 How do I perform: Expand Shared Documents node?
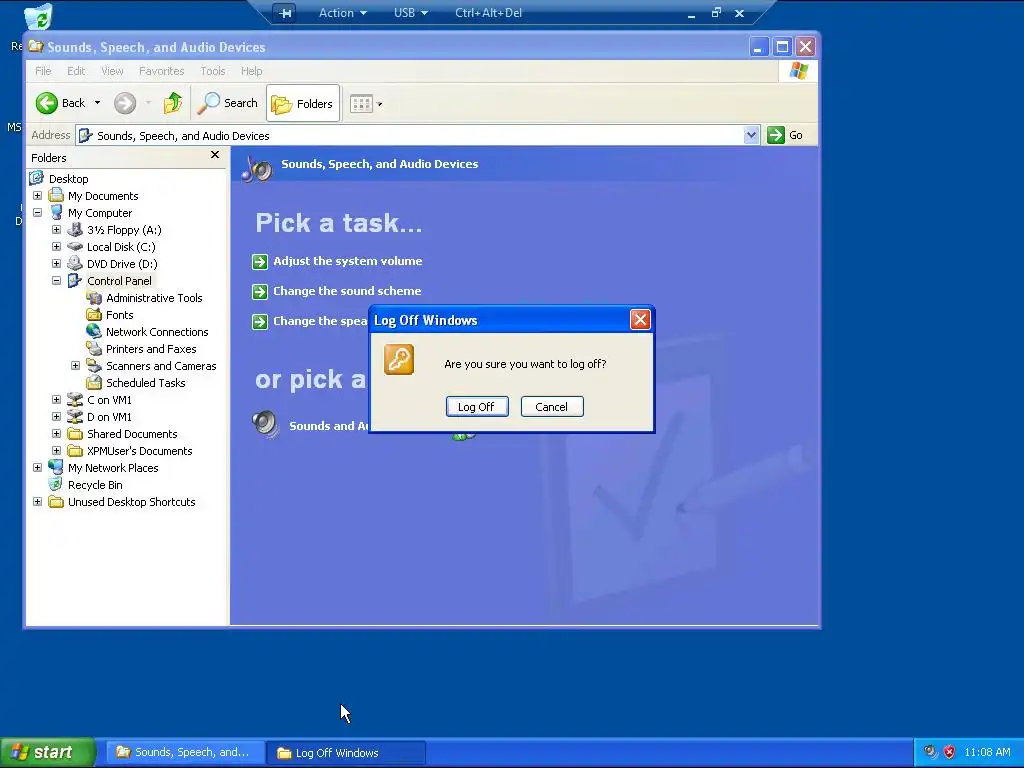click(x=56, y=434)
